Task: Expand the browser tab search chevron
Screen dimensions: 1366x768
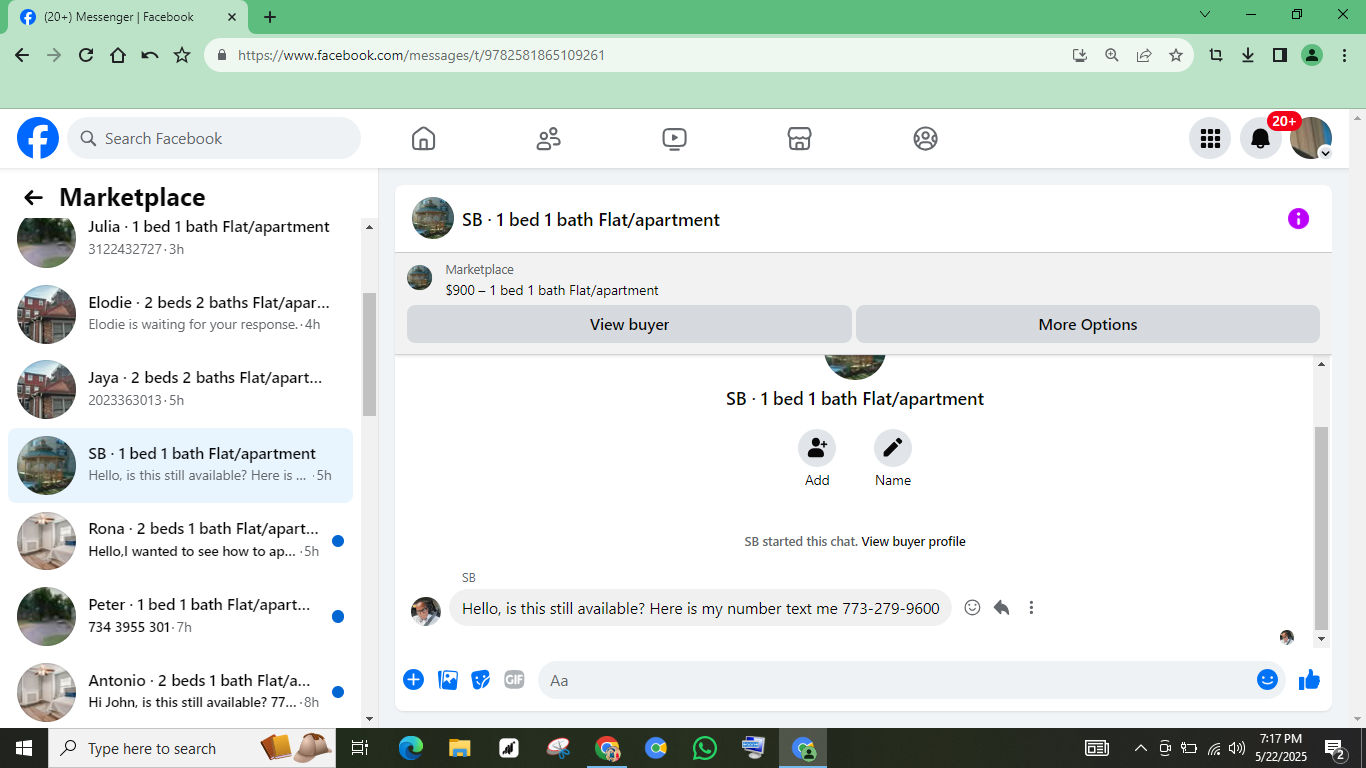Action: point(1205,15)
